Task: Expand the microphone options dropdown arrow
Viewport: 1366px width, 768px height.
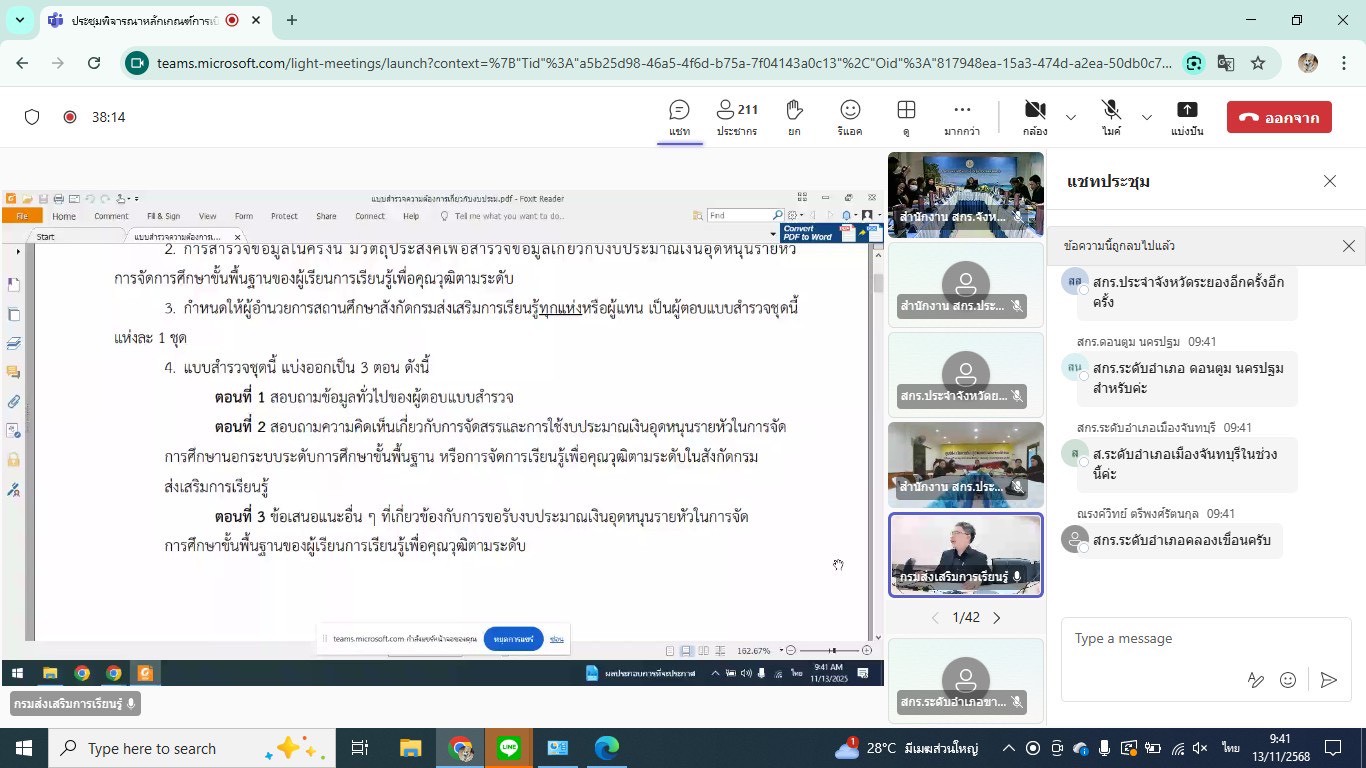Action: [1147, 117]
